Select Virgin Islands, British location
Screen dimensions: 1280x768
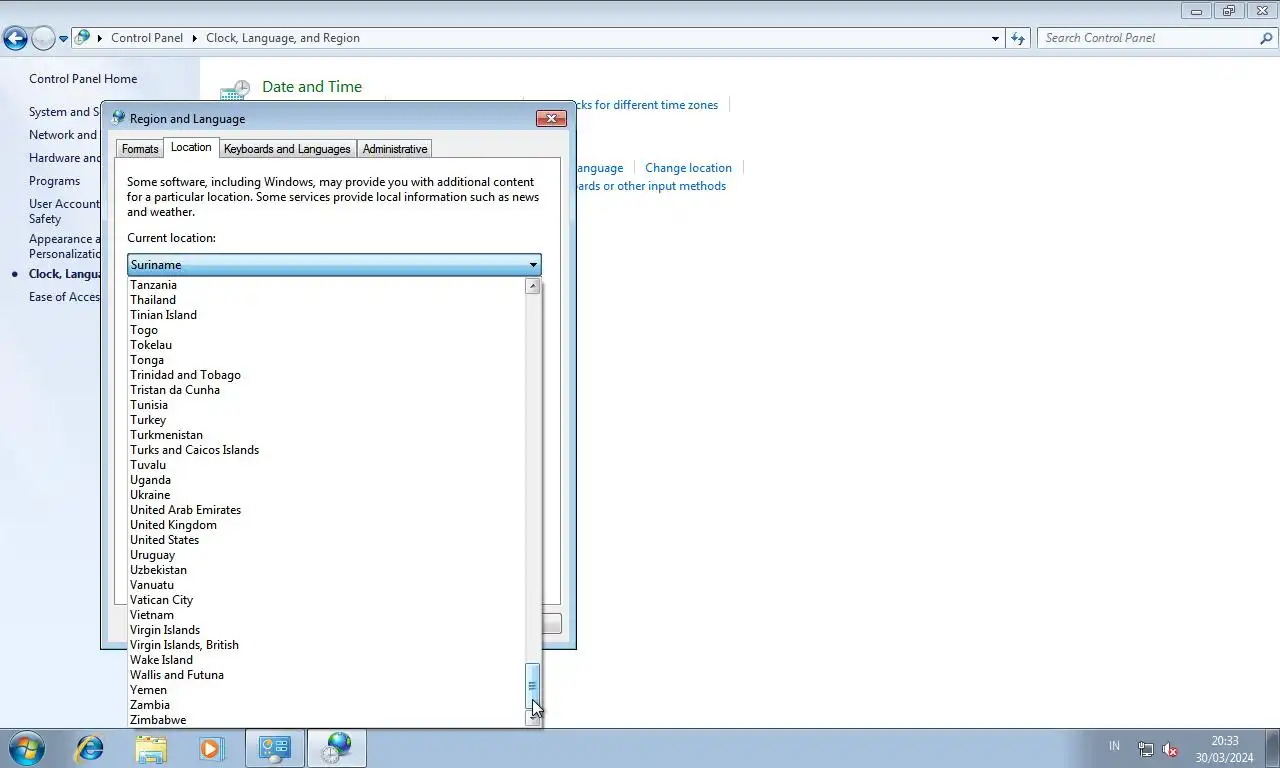pyautogui.click(x=327, y=645)
